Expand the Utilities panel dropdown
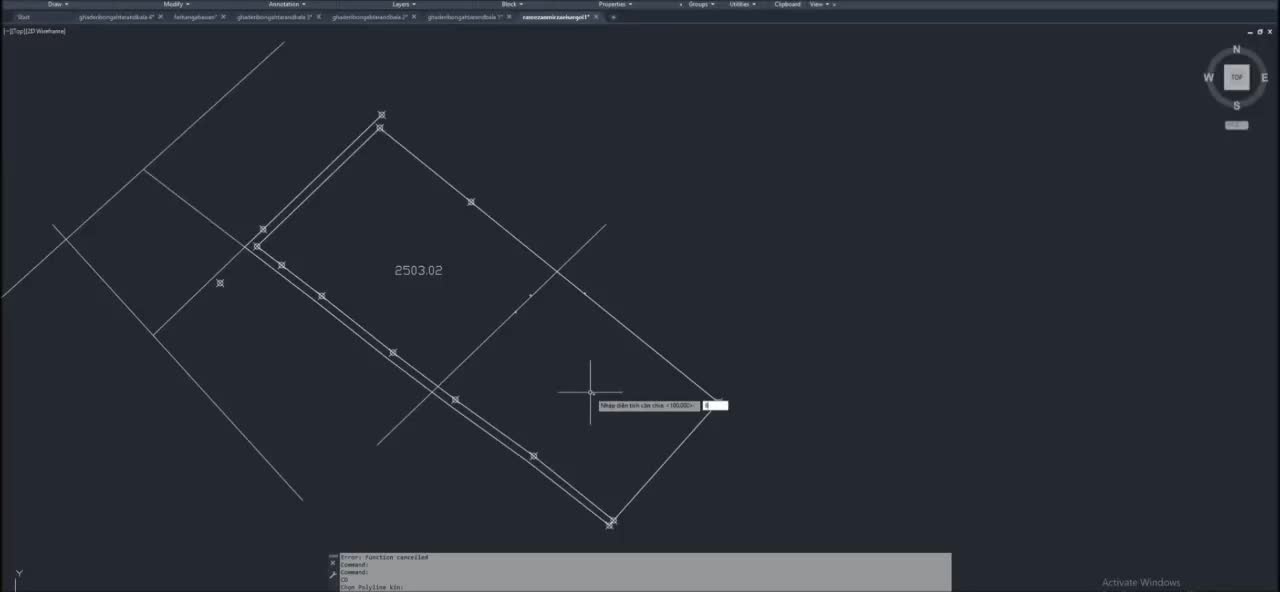1280x592 pixels. [742, 4]
